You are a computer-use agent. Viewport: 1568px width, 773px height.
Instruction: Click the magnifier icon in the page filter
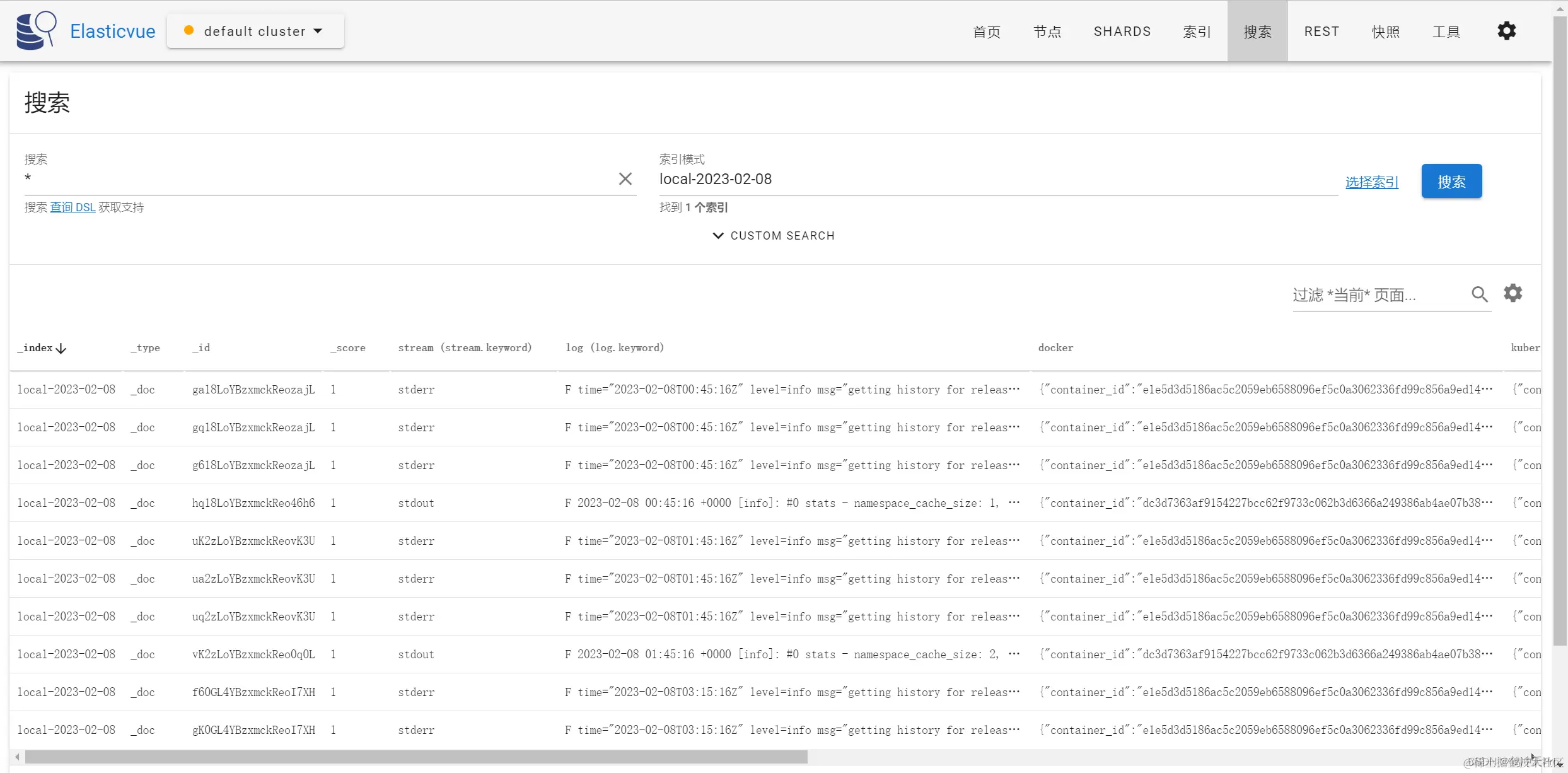pos(1479,294)
